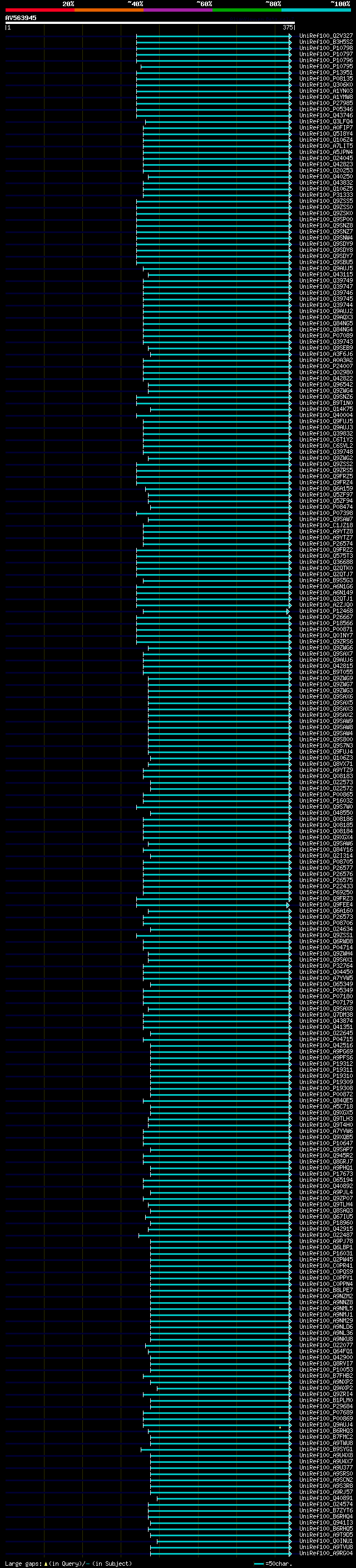Click hit UniRef100_P27985

pyautogui.click(x=325, y=103)
